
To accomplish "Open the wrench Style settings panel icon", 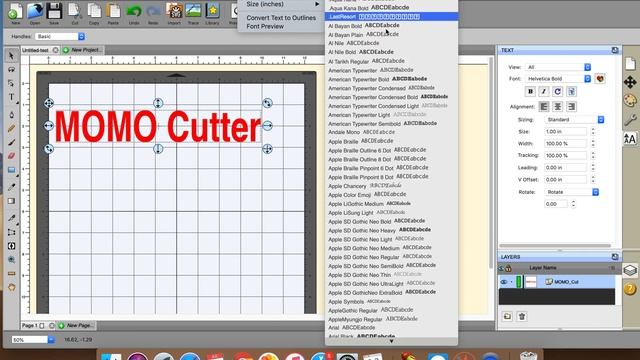I will point(630,120).
